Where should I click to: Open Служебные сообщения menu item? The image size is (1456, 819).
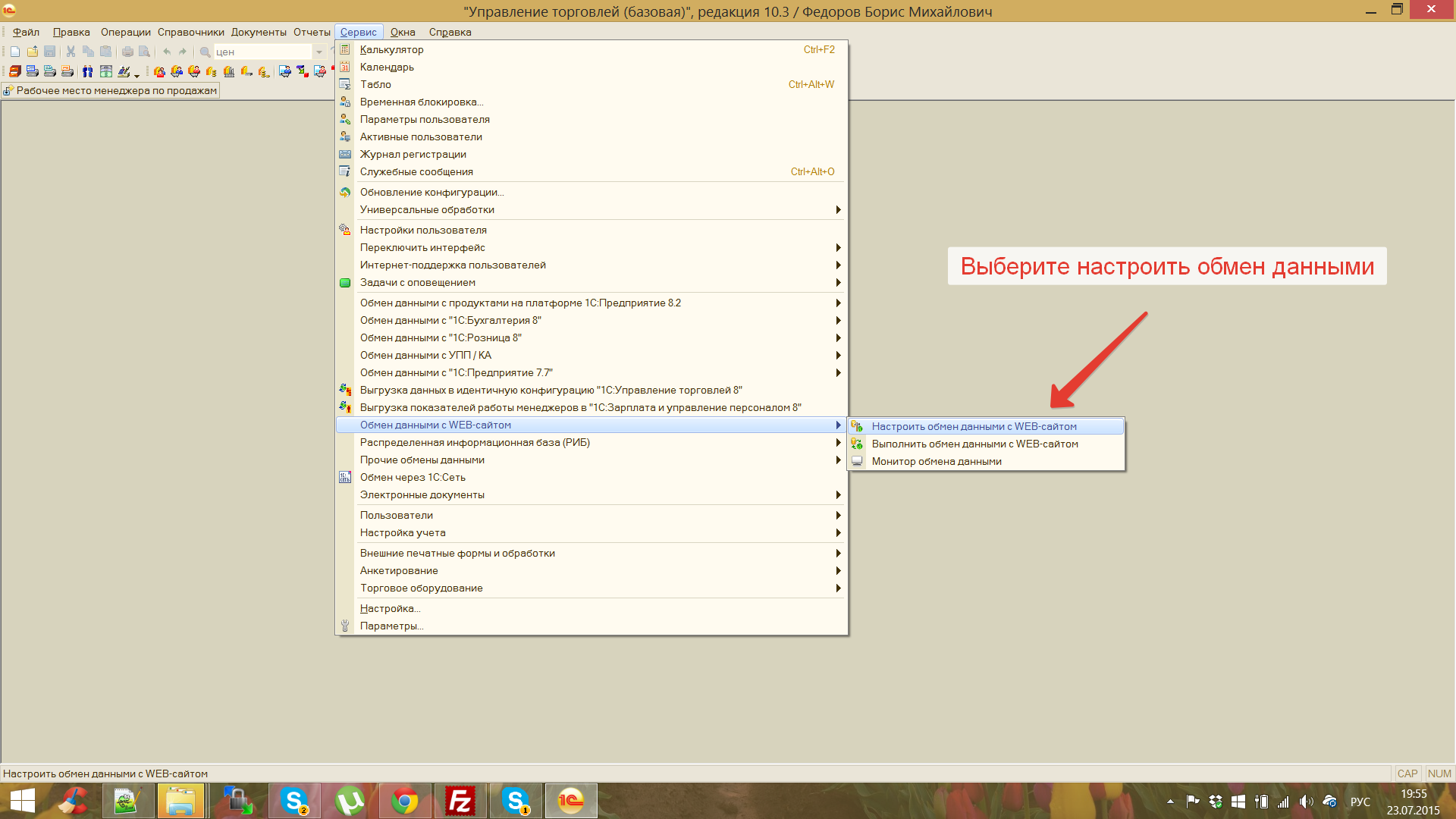tap(591, 171)
